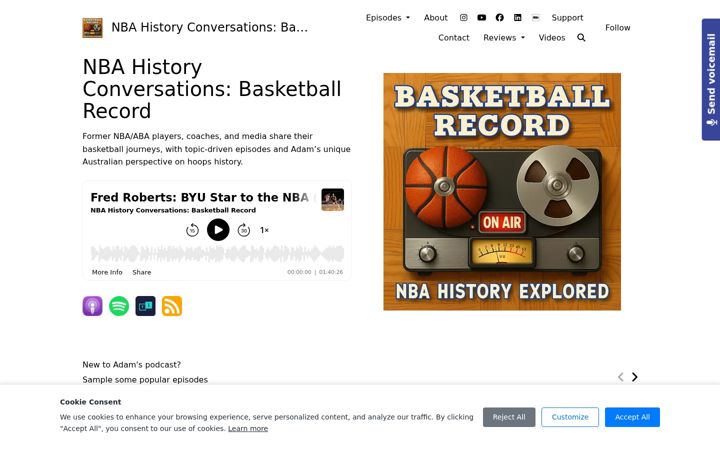
Task: Open the About page
Action: 435,17
